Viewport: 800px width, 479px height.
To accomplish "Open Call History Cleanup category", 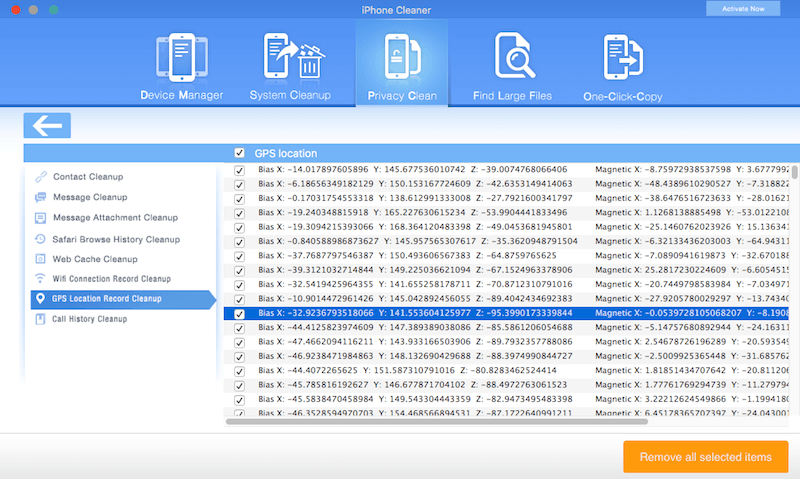I will [x=90, y=319].
